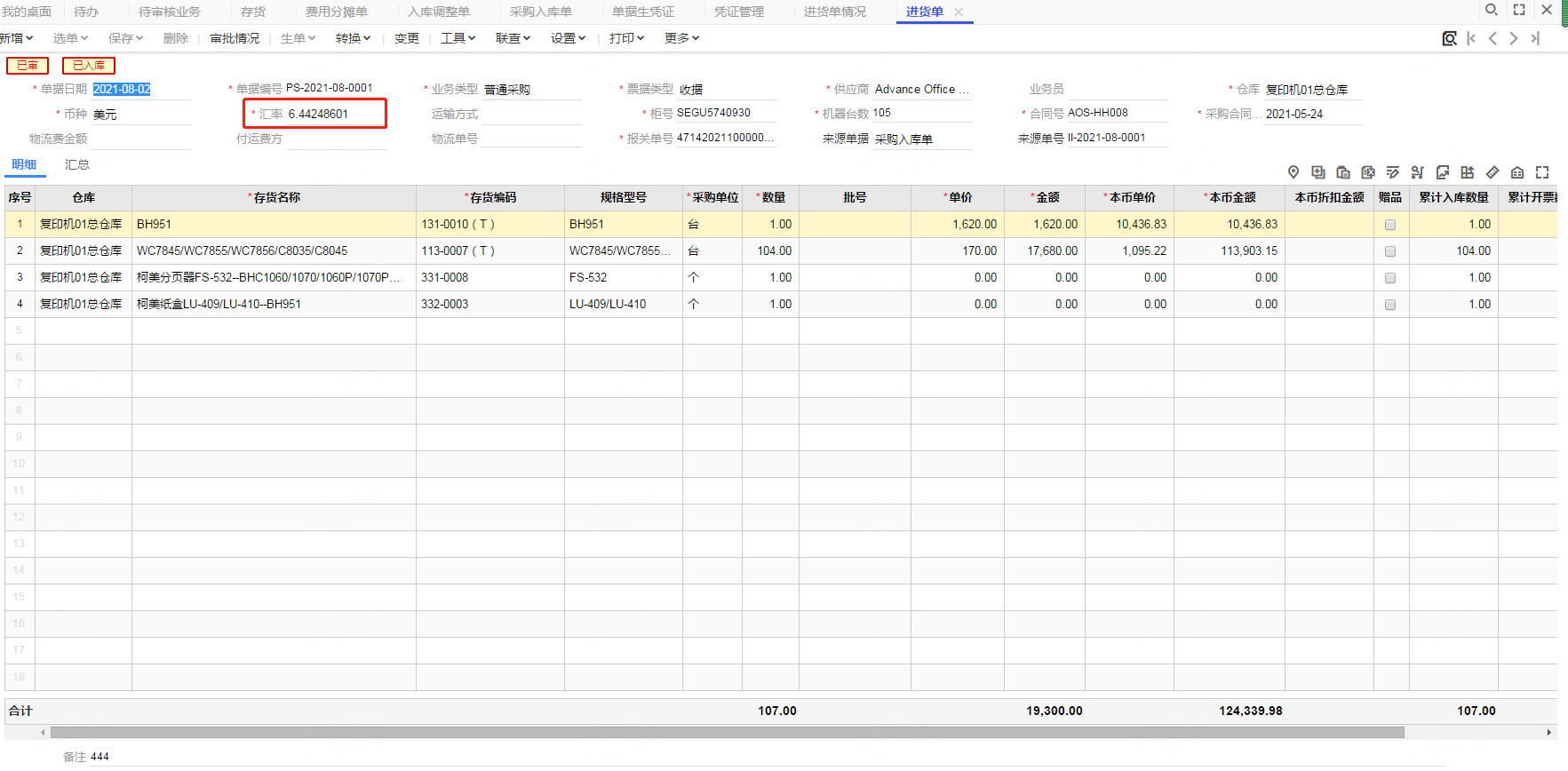Tick the 赠品 checkbox for row 1 BH951
This screenshot has width=1568, height=771.
[x=1390, y=225]
